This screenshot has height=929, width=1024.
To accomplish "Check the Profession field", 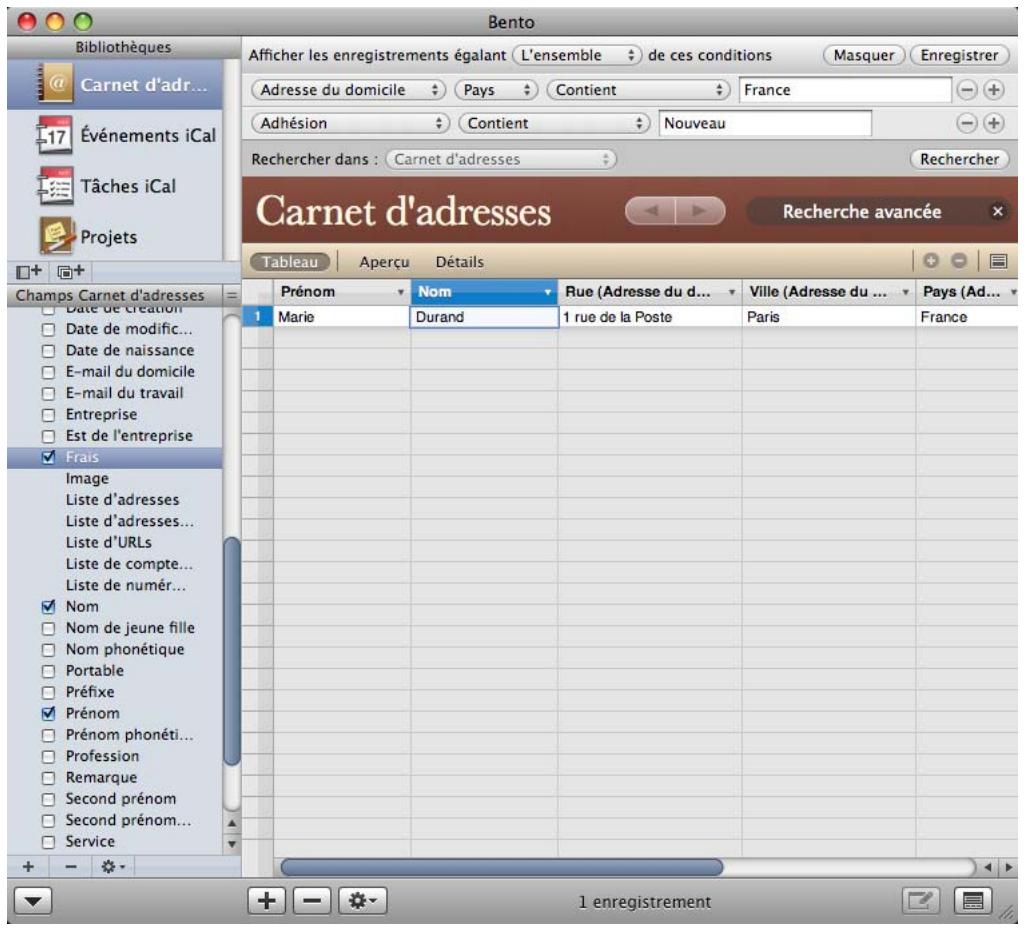I will pyautogui.click(x=48, y=757).
